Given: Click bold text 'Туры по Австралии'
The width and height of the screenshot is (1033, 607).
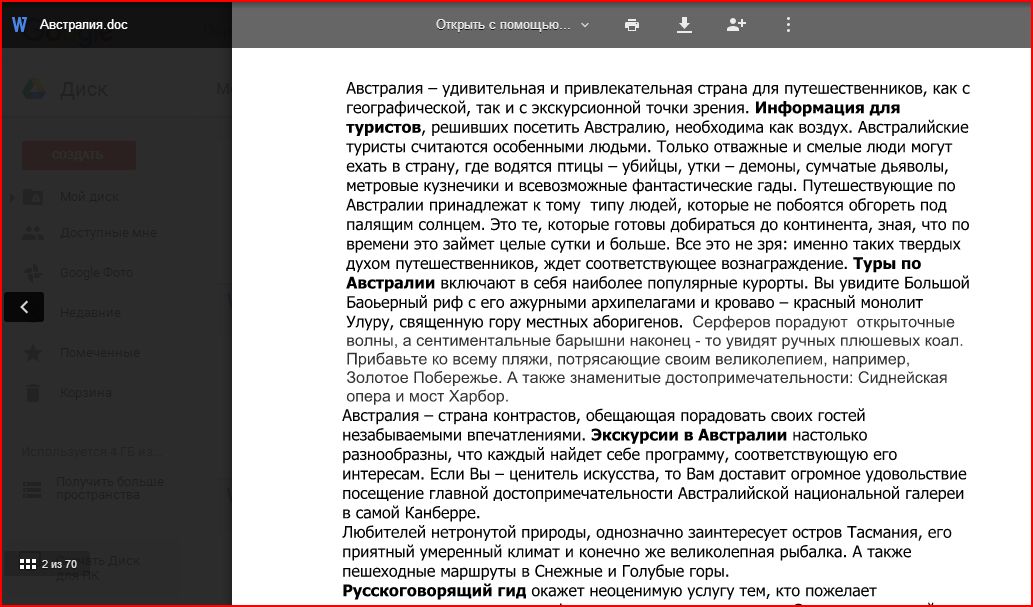Looking at the screenshot, I should (634, 274).
